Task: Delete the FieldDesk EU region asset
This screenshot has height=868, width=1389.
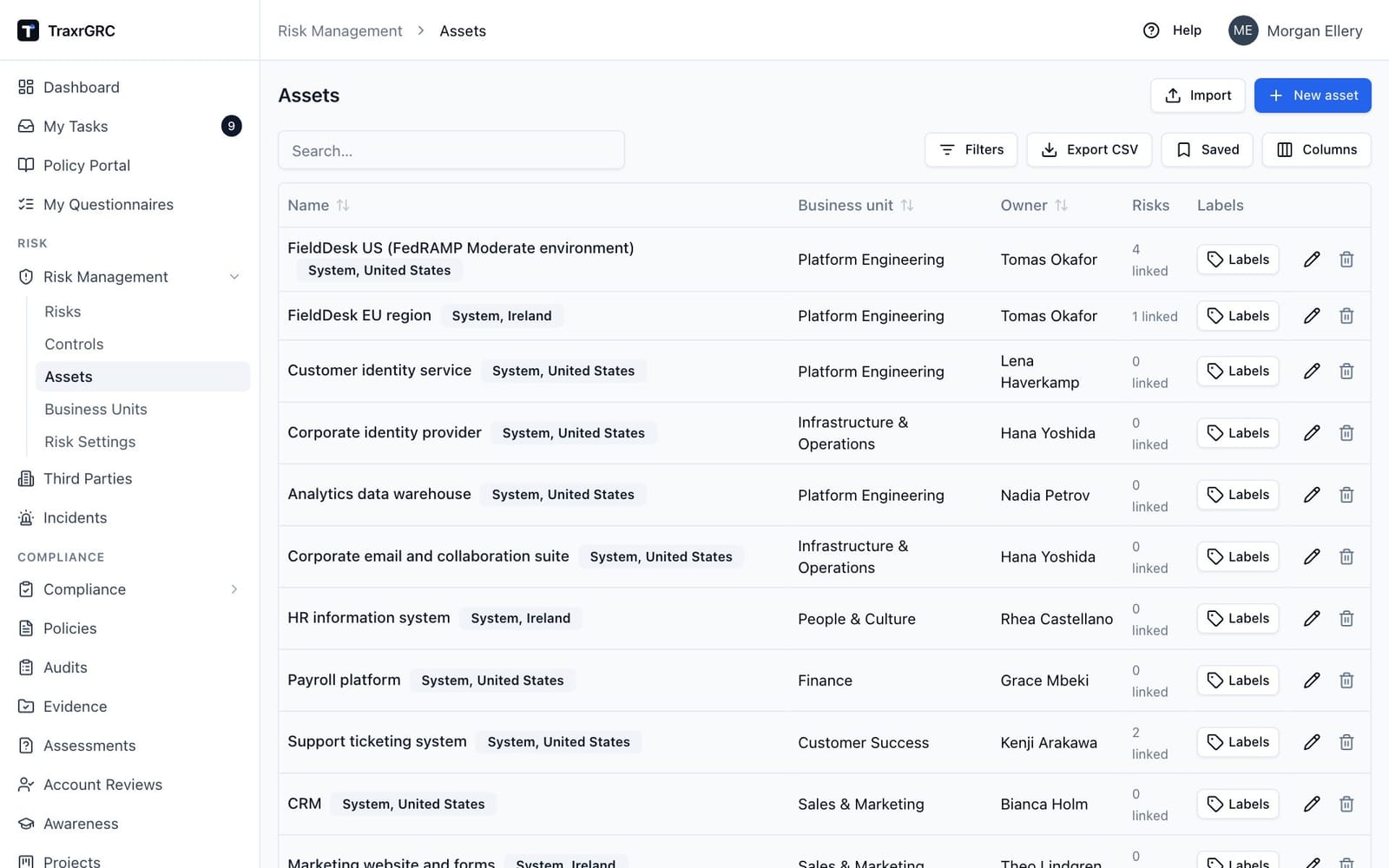Action: 1346,316
